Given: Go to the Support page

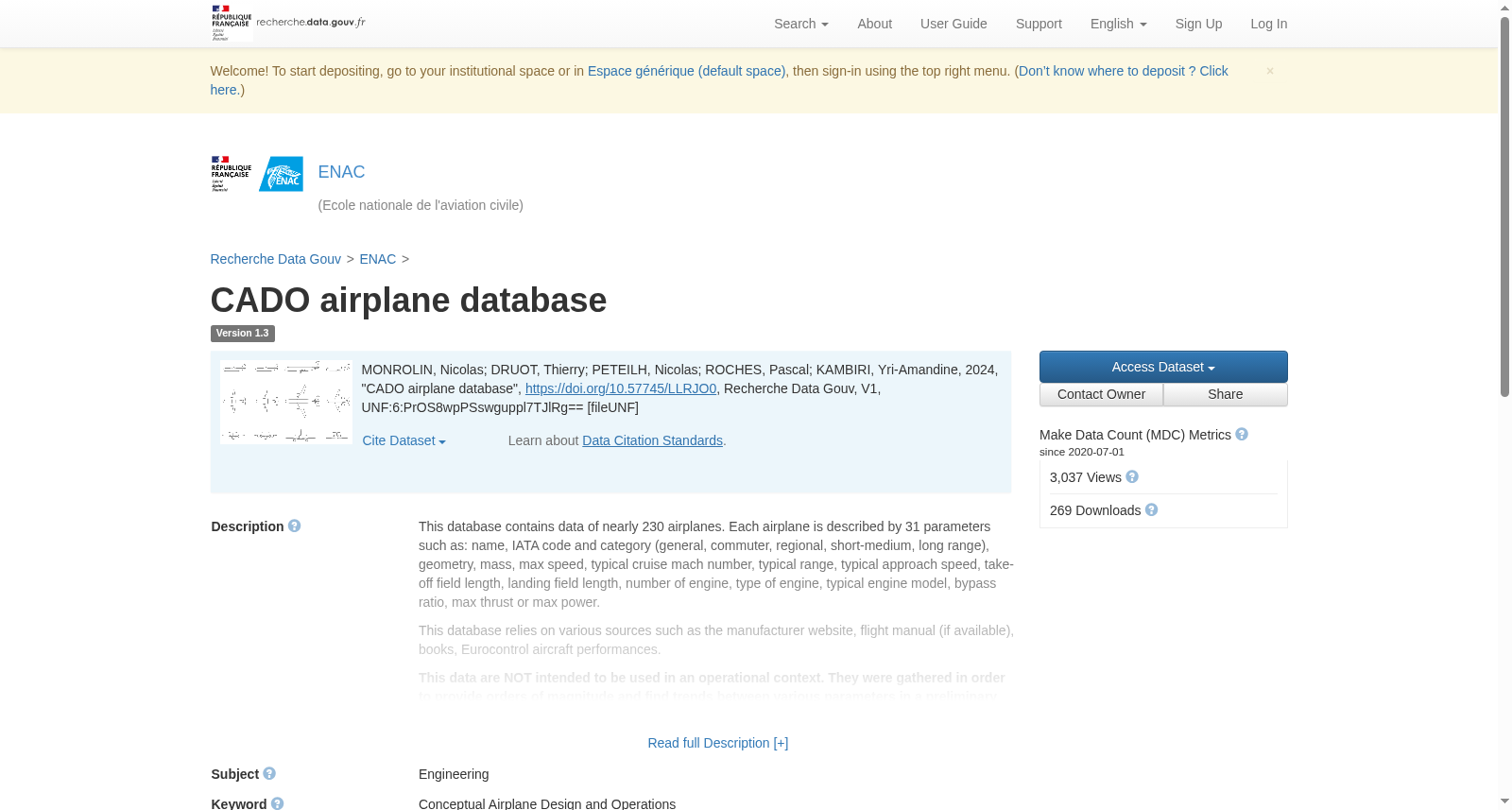Looking at the screenshot, I should 1039,24.
